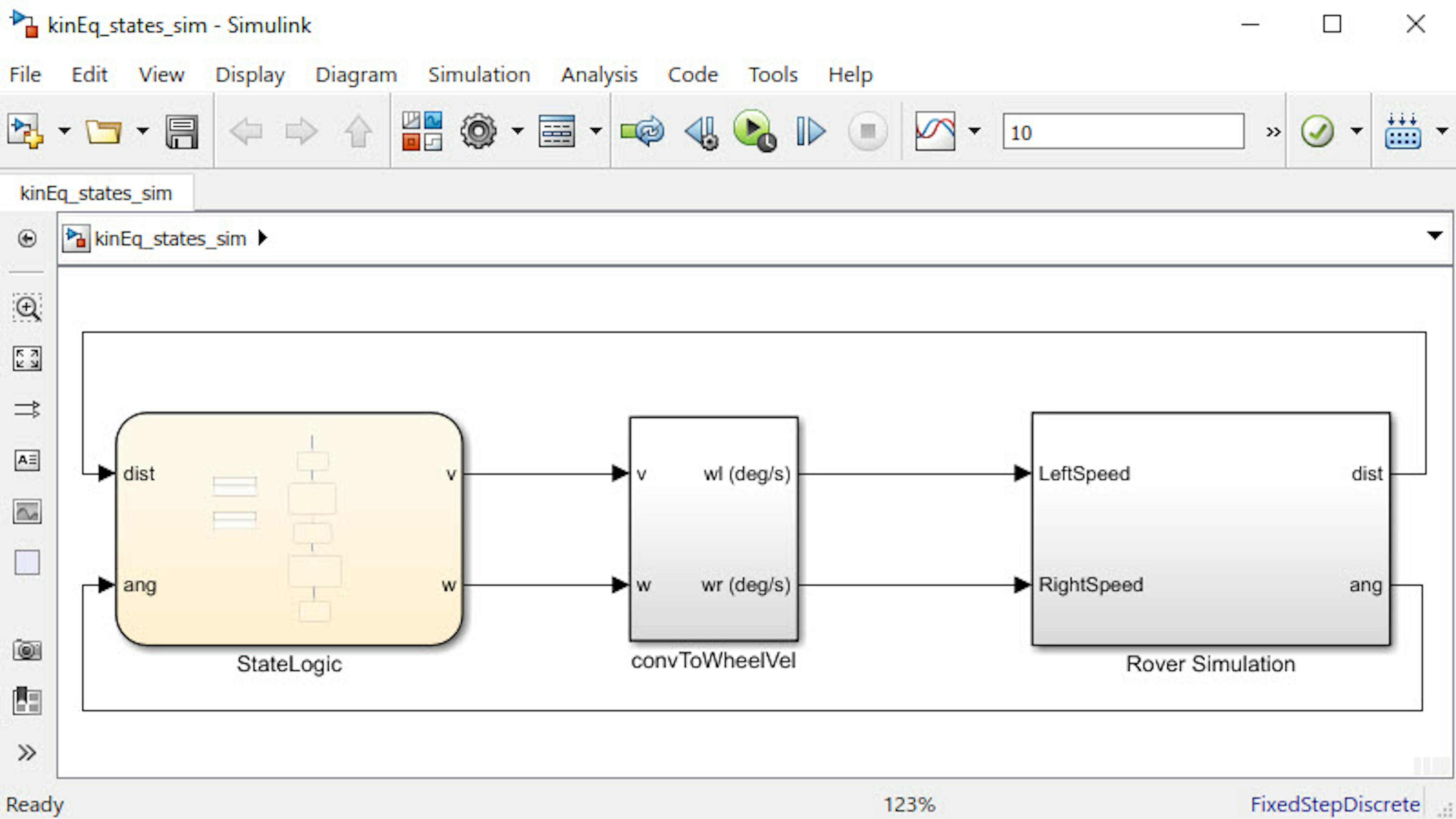The image size is (1456, 819).
Task: Select the Zoom In palette tool
Action: [27, 308]
